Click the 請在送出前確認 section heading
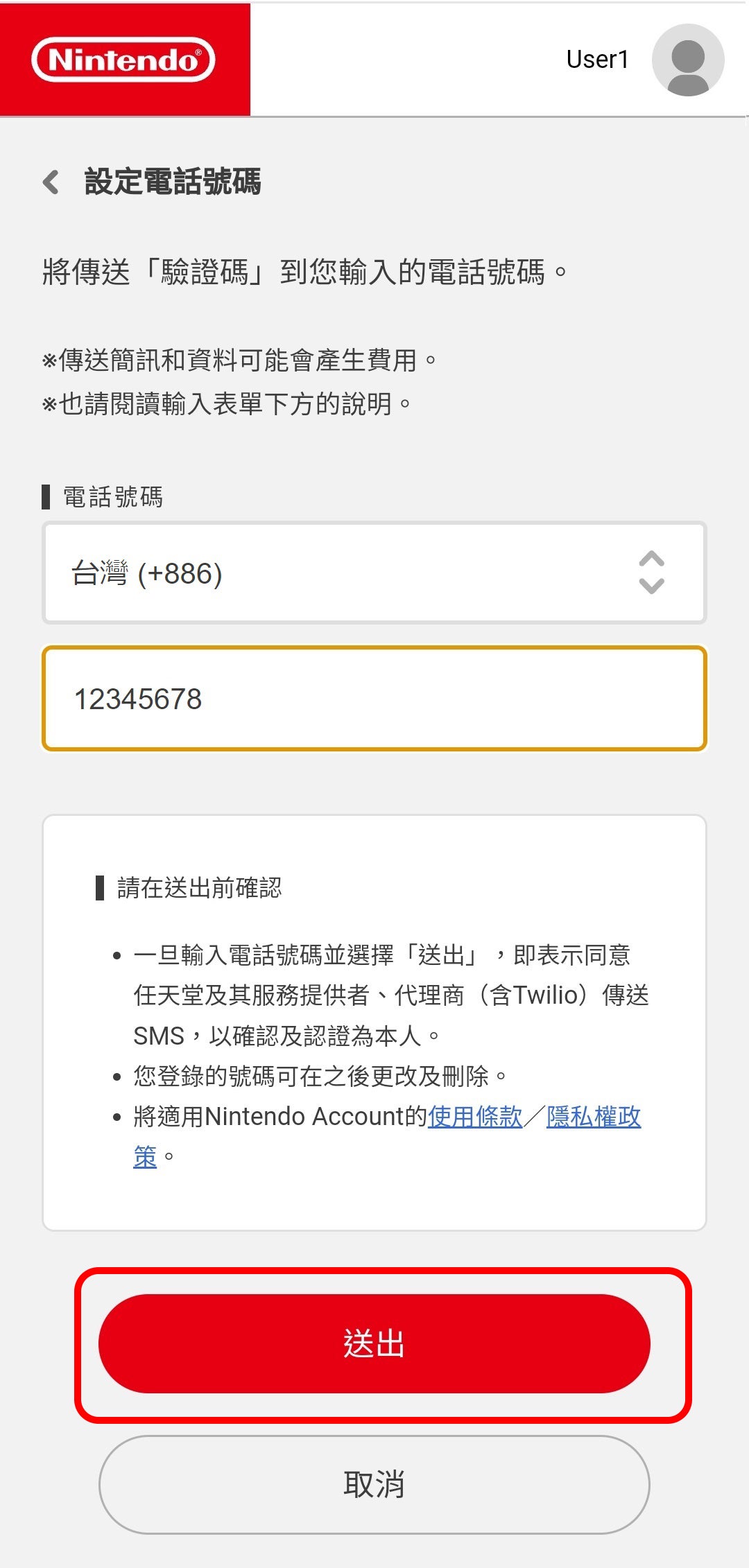Image resolution: width=749 pixels, height=1568 pixels. point(200,888)
